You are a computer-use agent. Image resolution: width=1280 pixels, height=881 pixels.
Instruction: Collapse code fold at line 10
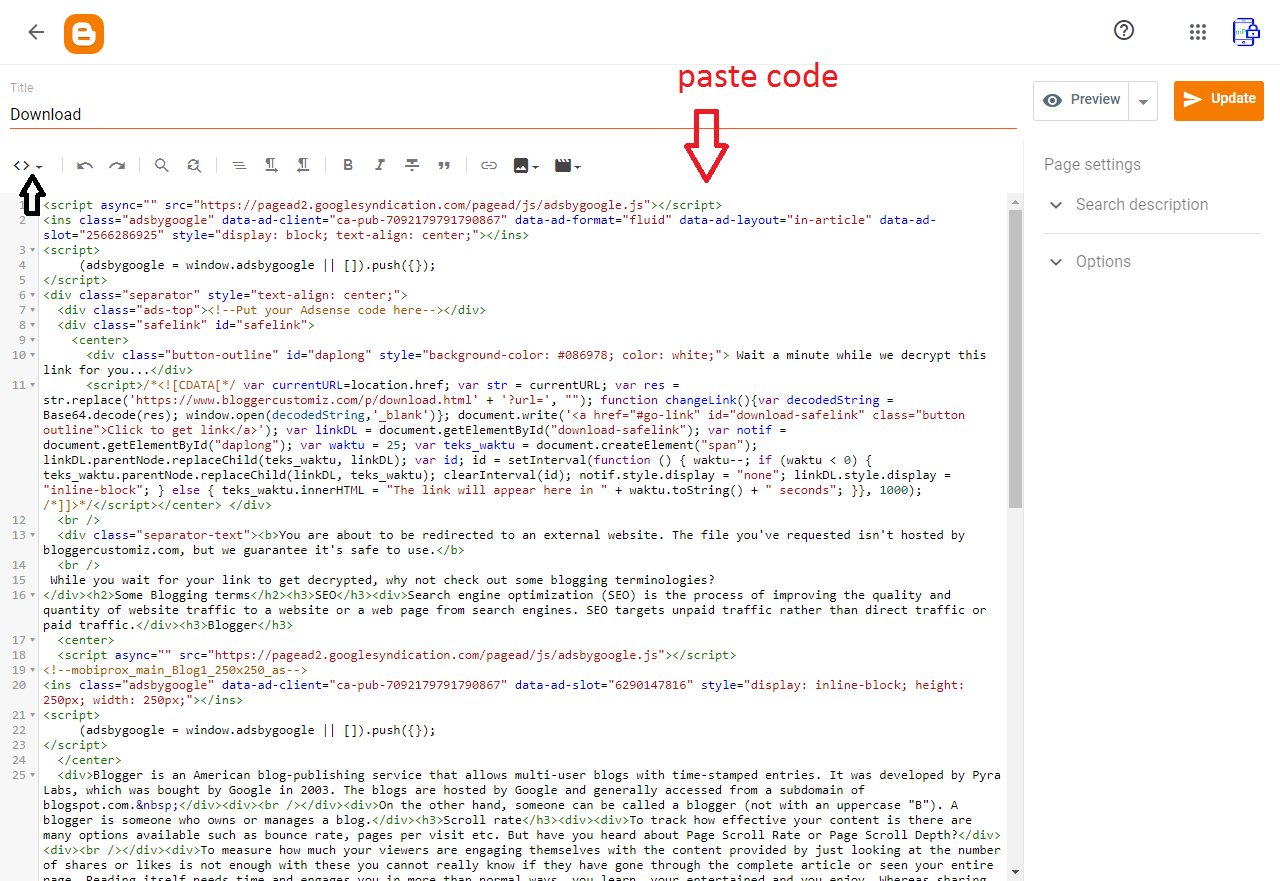35,355
